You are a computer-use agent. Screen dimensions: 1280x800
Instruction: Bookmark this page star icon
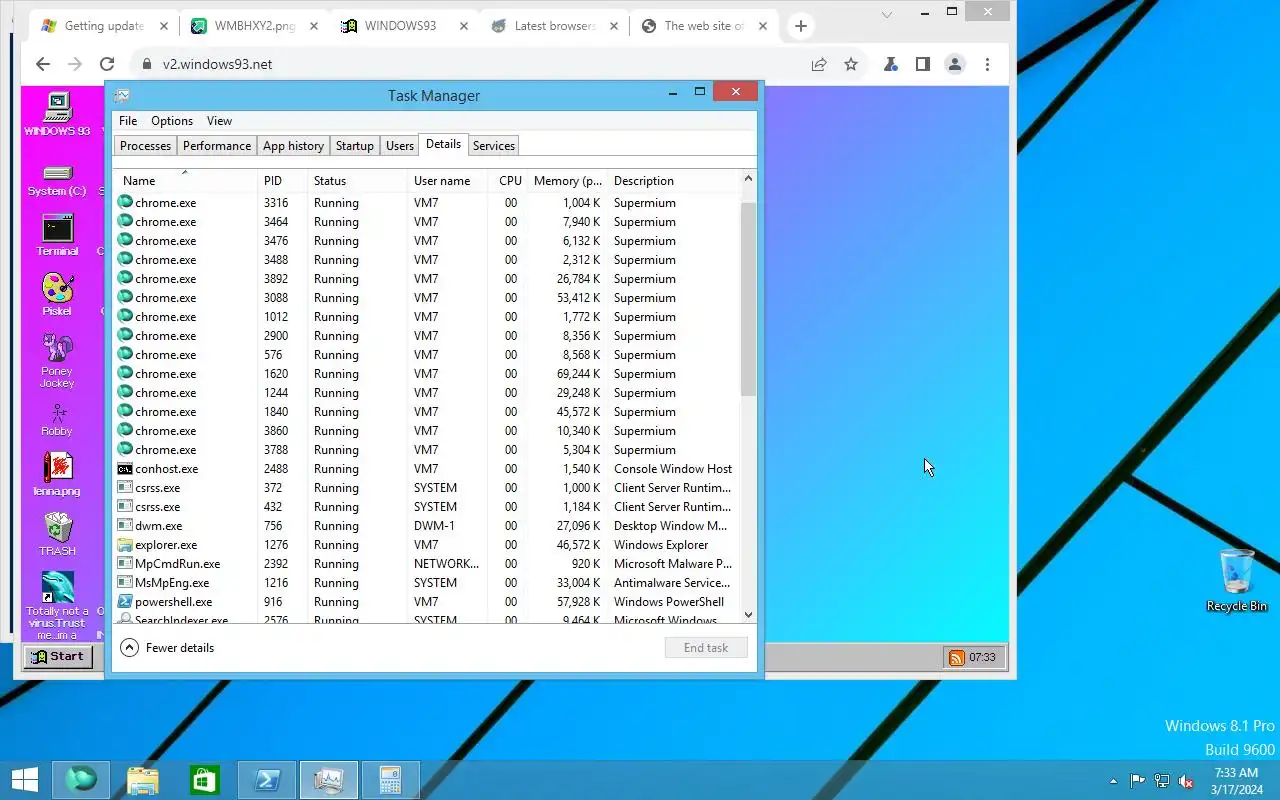tap(851, 64)
